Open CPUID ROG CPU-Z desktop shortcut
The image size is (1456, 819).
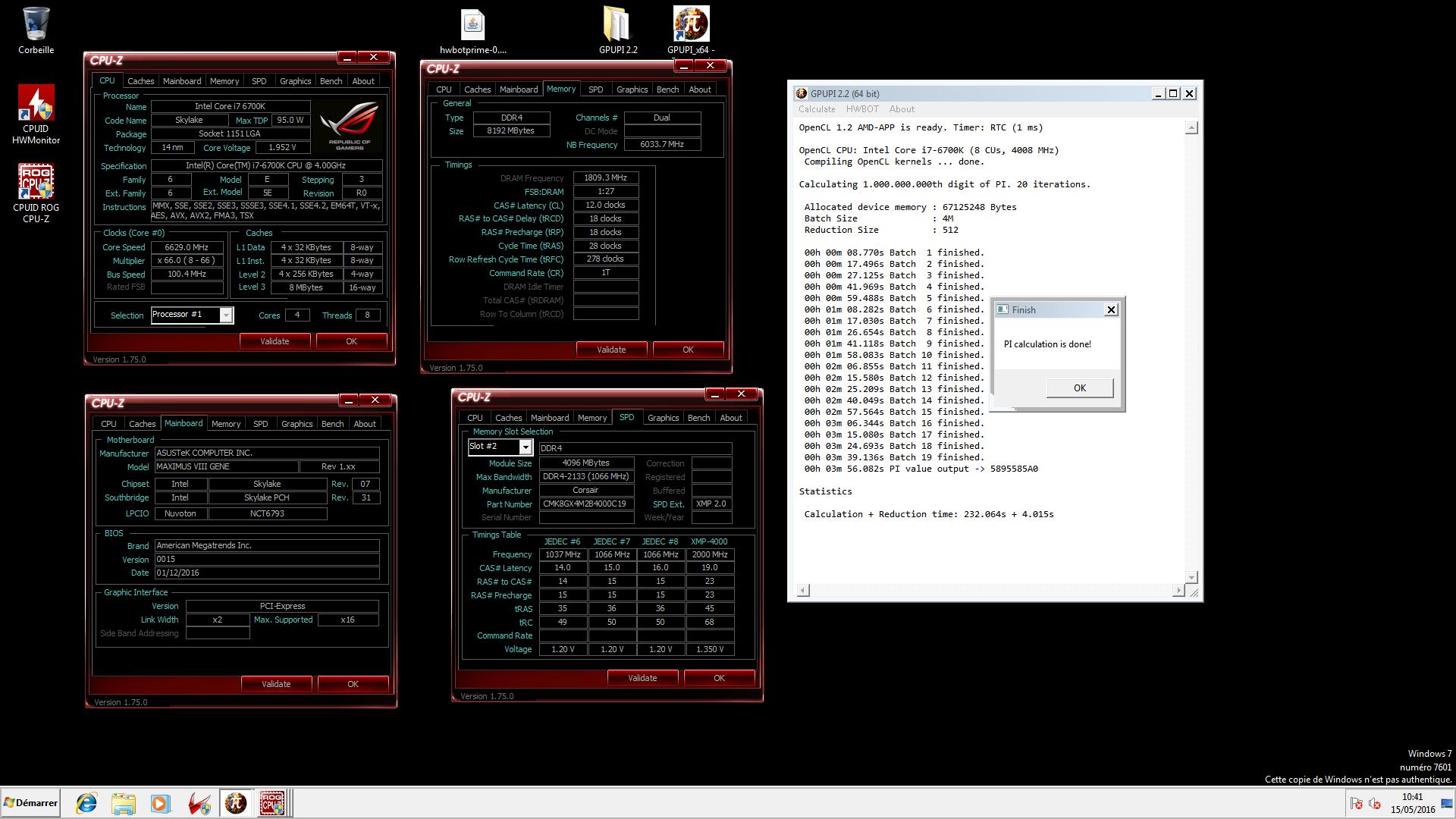point(36,193)
